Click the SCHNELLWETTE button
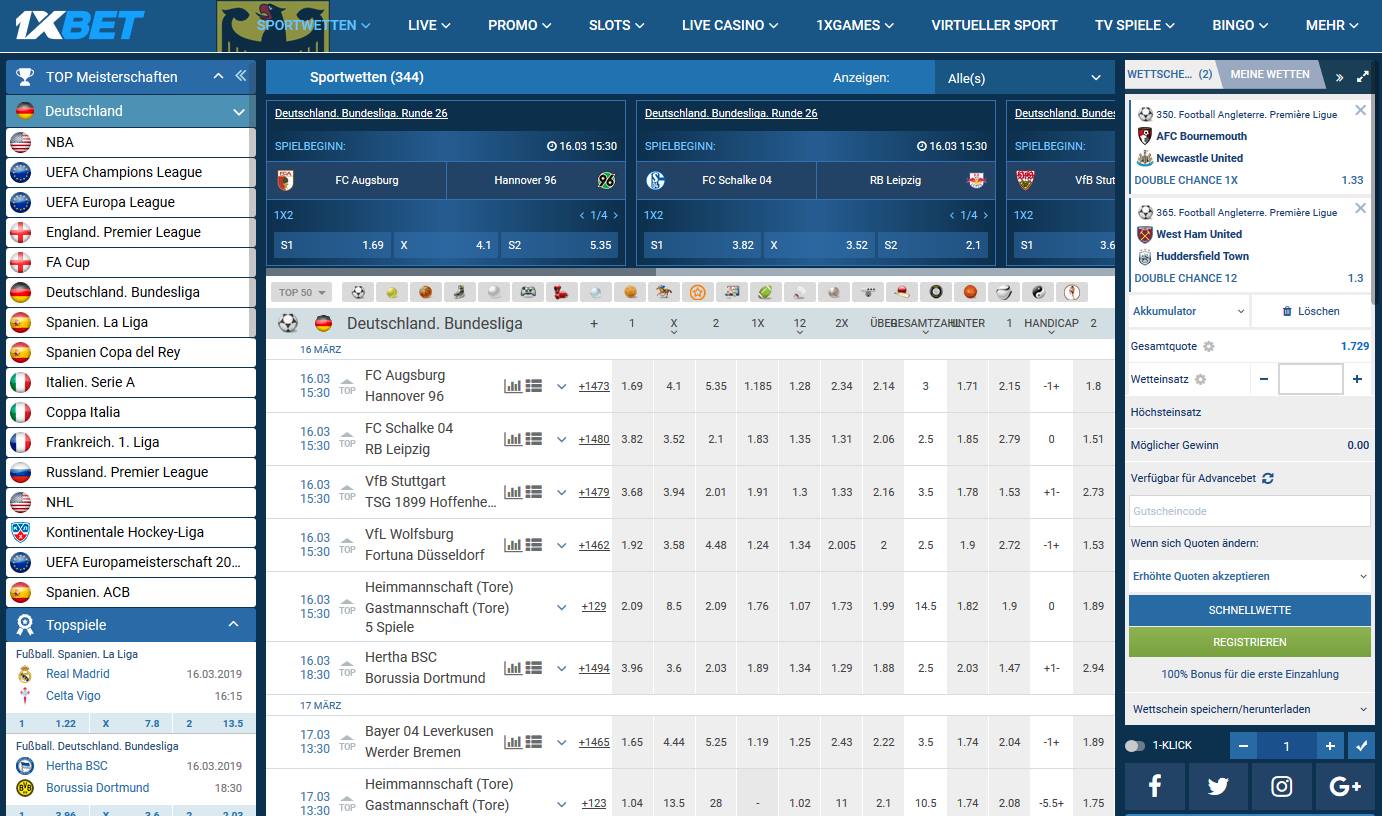The image size is (1382, 816). pos(1250,610)
